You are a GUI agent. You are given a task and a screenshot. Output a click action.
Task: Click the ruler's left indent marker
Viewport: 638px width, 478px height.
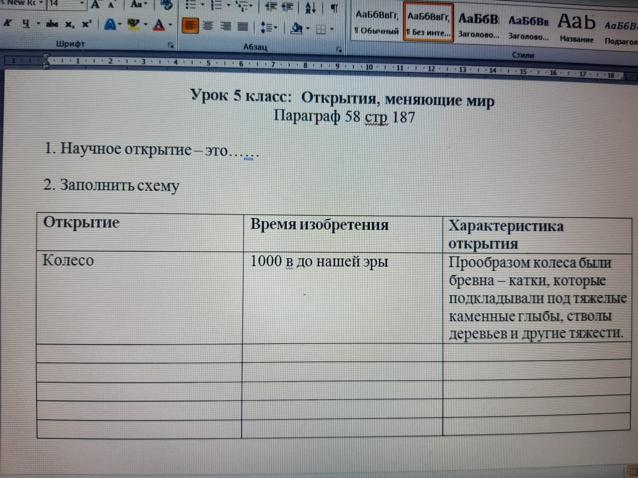click(x=46, y=61)
